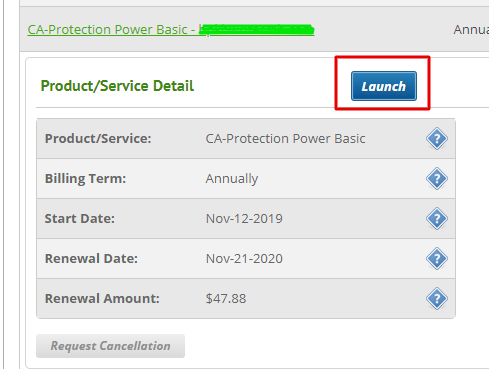
Task: Open help icon for Billing Term row
Action: tap(437, 178)
